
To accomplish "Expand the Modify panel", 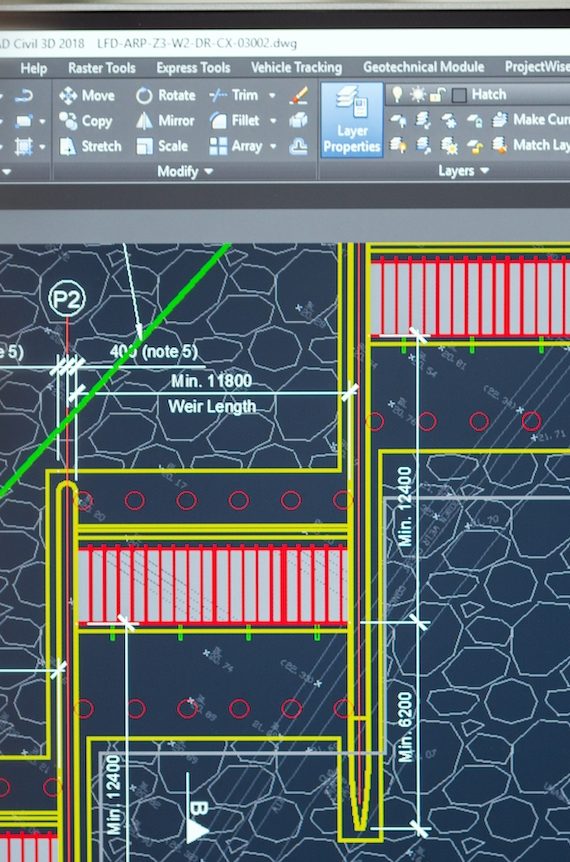I will click(x=185, y=172).
